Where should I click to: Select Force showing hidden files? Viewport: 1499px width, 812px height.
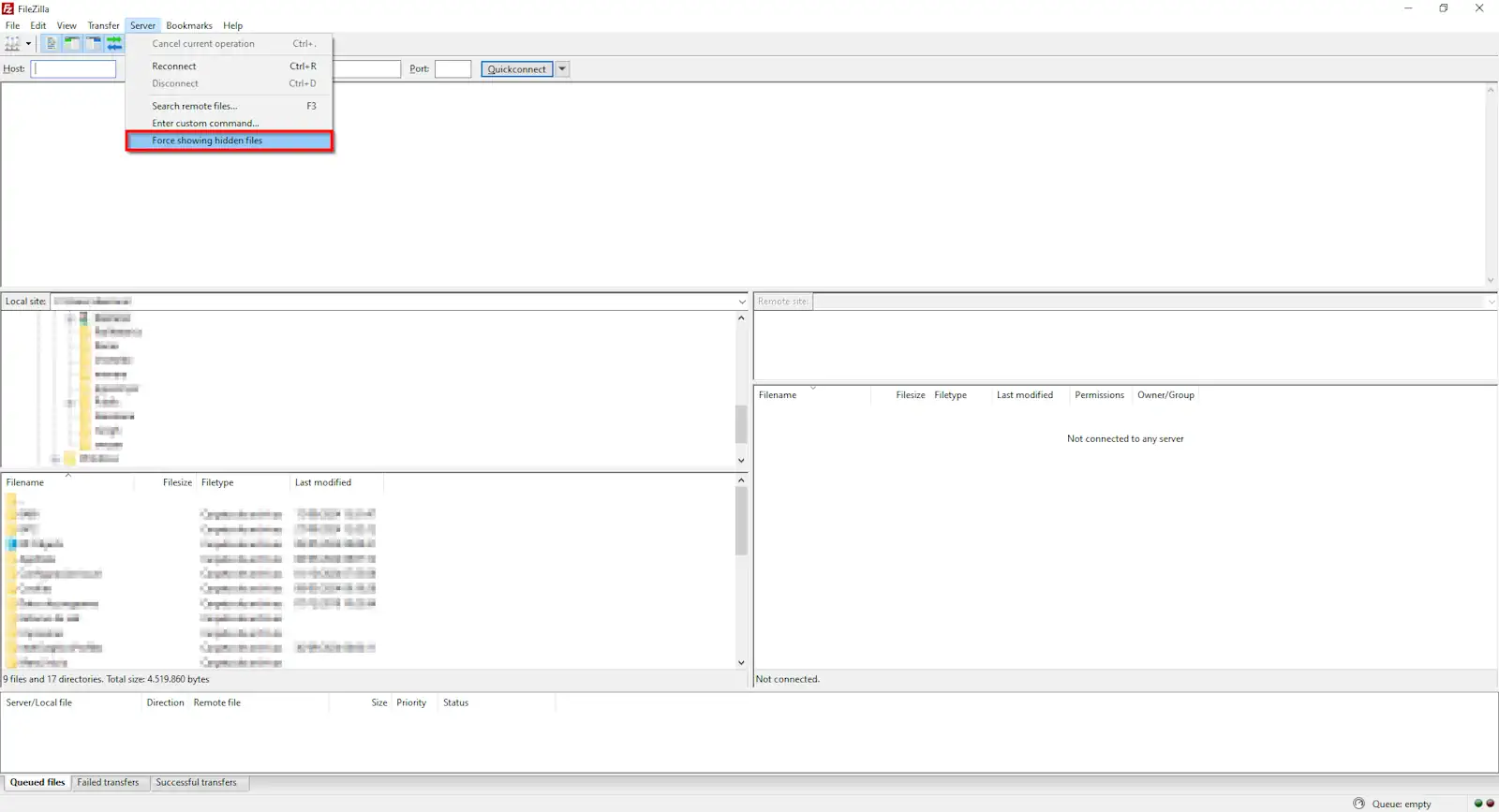[x=207, y=140]
